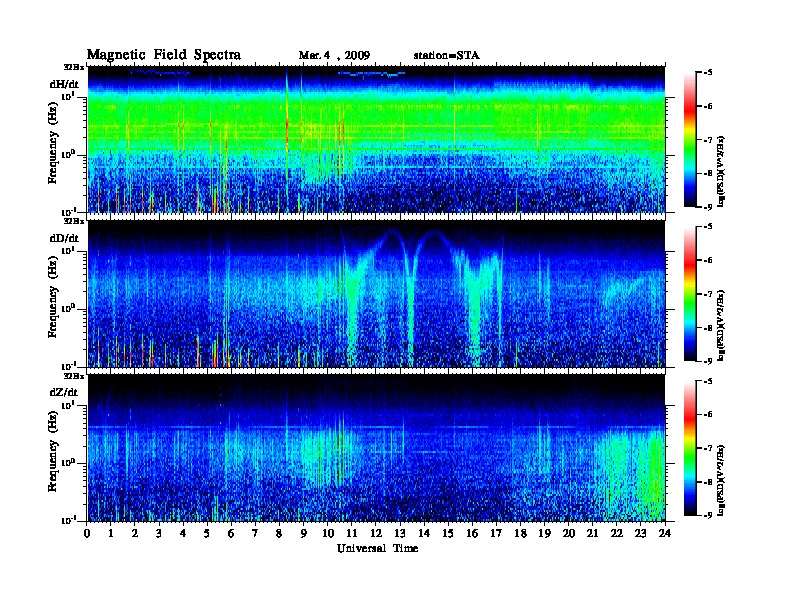This screenshot has width=792, height=612.
Task: Click the "1" hour tick label
Action: click(111, 533)
